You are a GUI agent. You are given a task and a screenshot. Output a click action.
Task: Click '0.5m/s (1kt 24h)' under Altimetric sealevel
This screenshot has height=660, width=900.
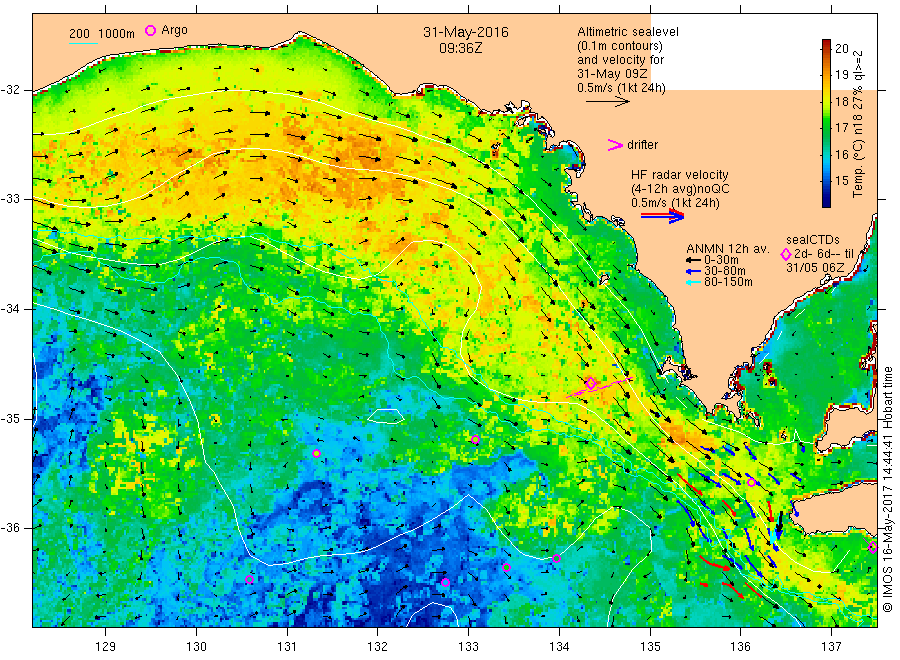pyautogui.click(x=621, y=88)
